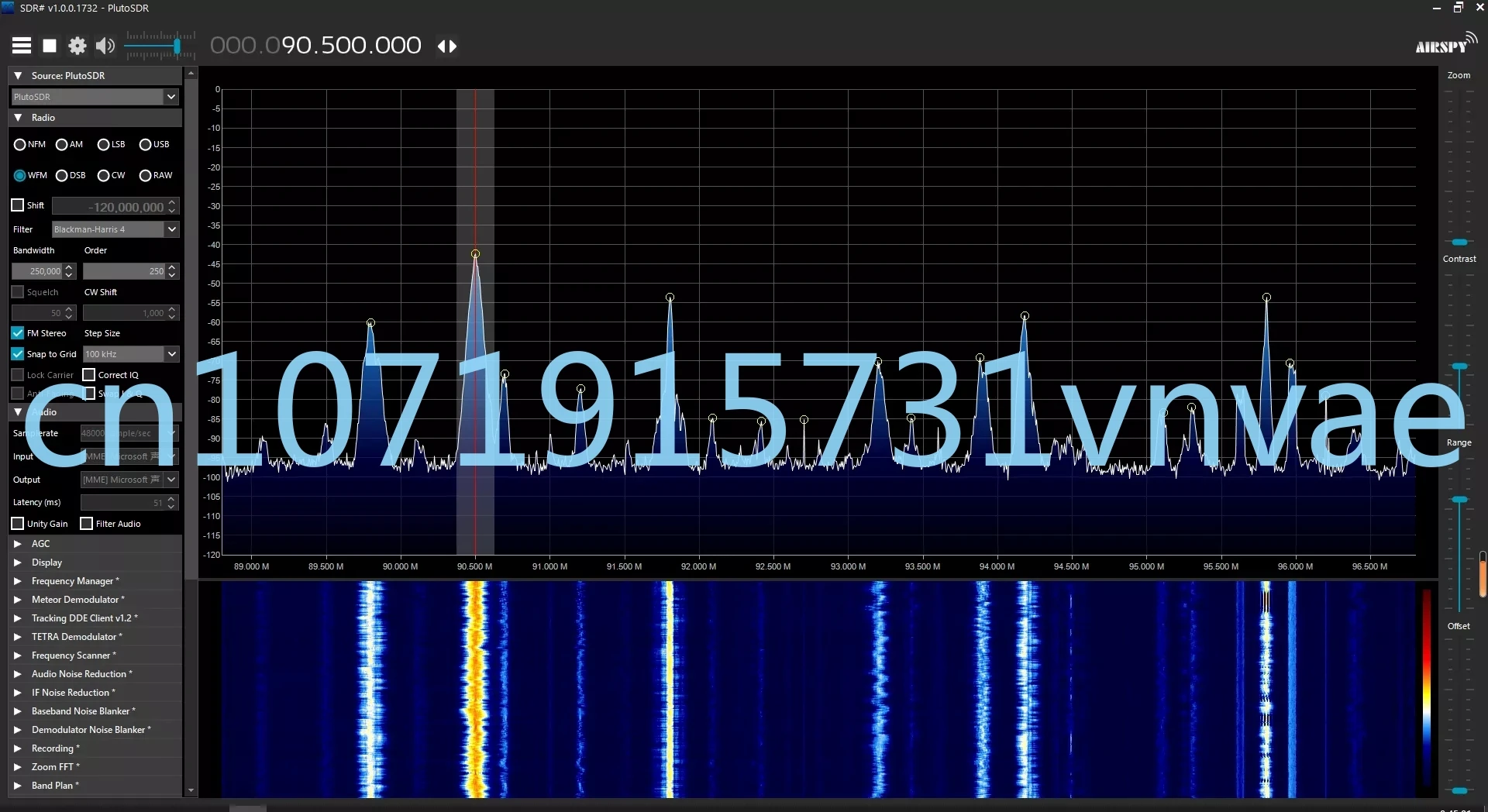This screenshot has height=812, width=1488.
Task: Enable the Correct IQ checkbox
Action: click(89, 375)
